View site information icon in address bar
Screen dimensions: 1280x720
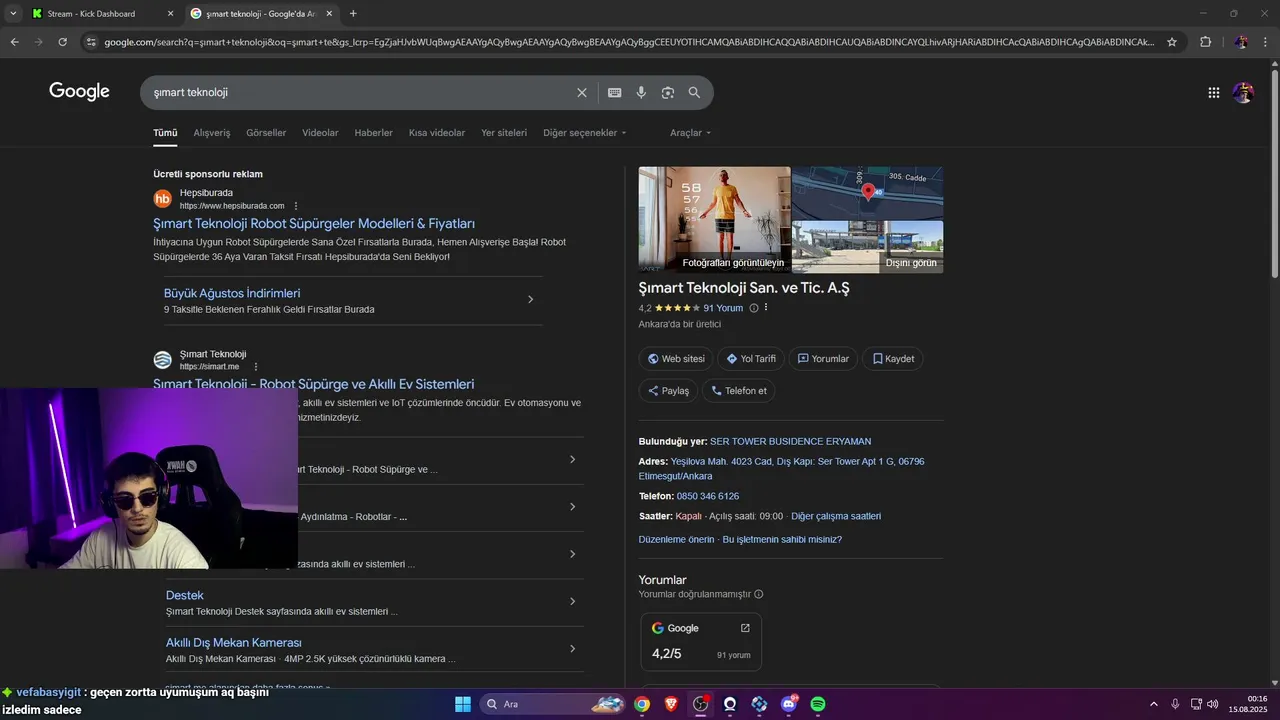(91, 42)
